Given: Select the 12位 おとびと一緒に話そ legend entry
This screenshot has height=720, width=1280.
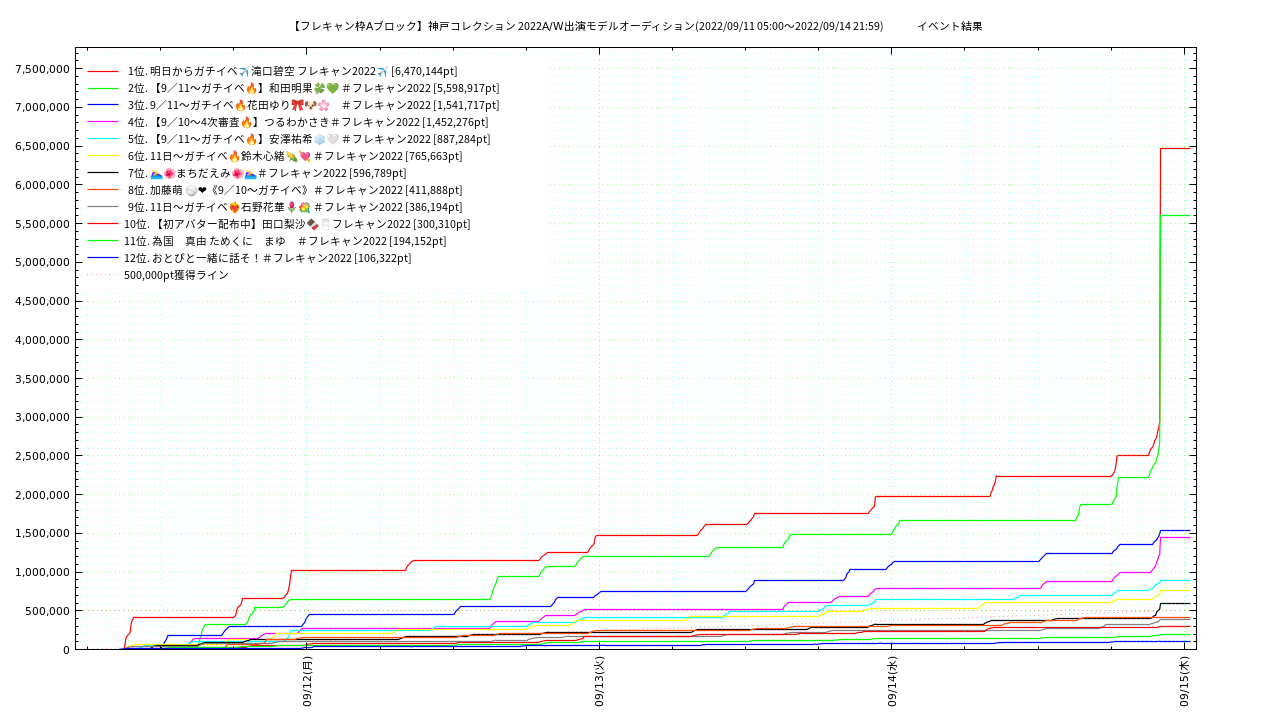Looking at the screenshot, I should point(267,258).
